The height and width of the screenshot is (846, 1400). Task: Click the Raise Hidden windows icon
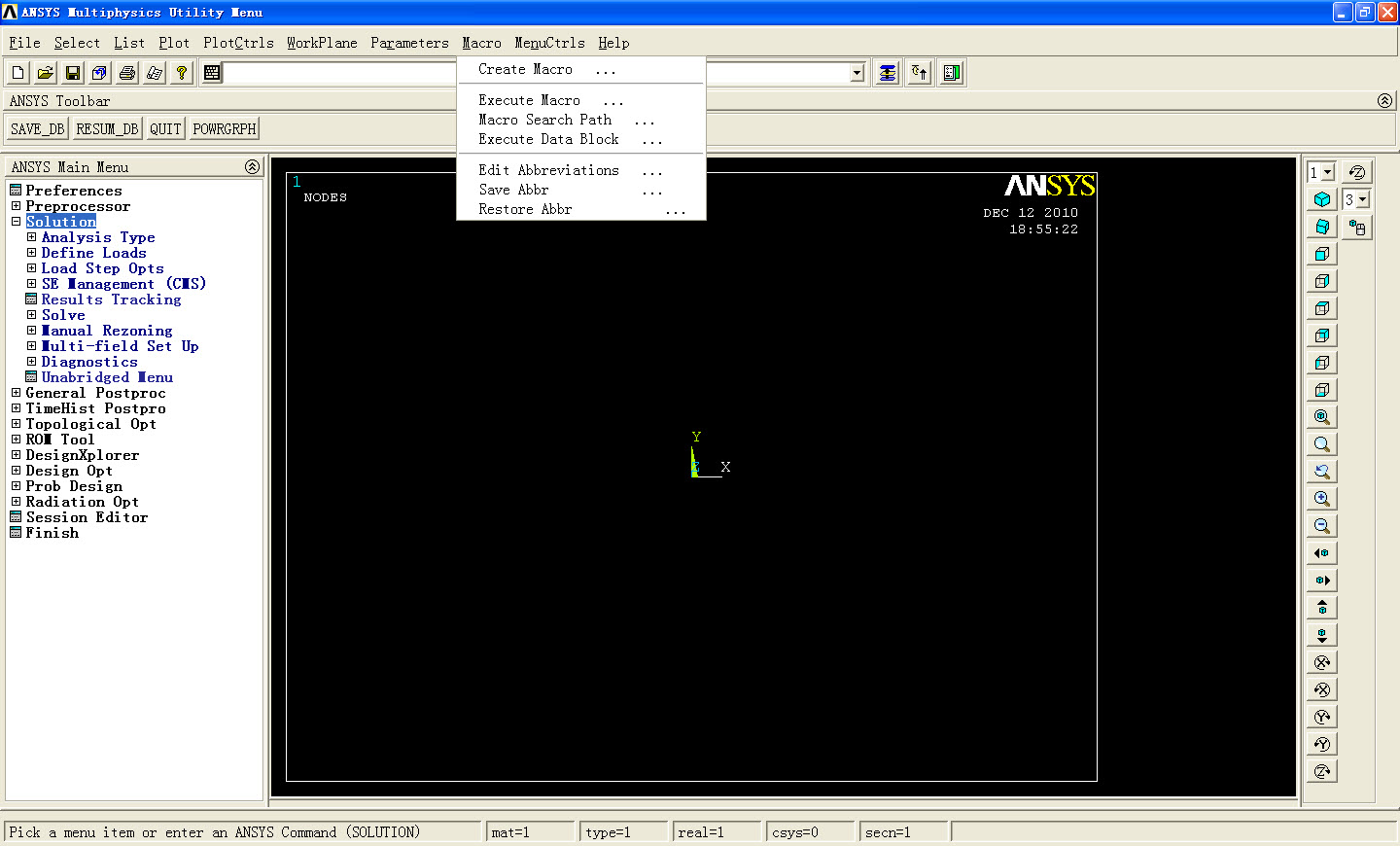(x=888, y=73)
